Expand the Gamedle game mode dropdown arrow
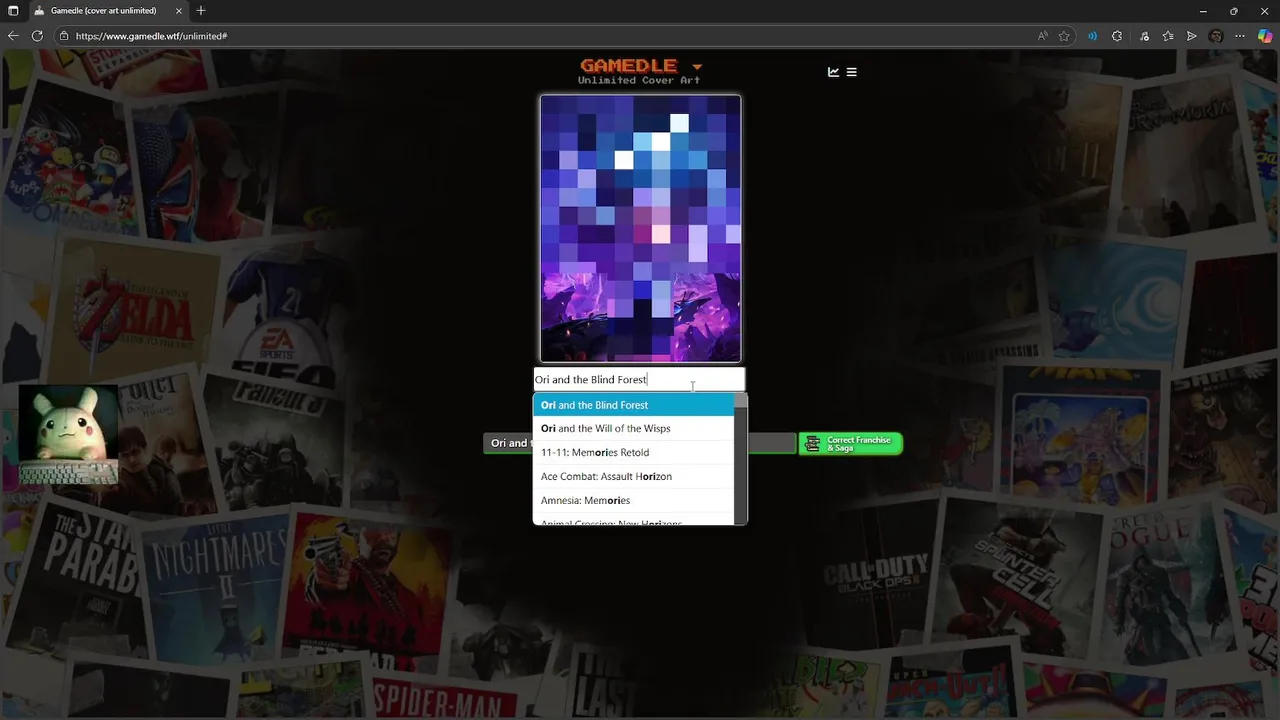This screenshot has height=720, width=1280. (x=697, y=67)
